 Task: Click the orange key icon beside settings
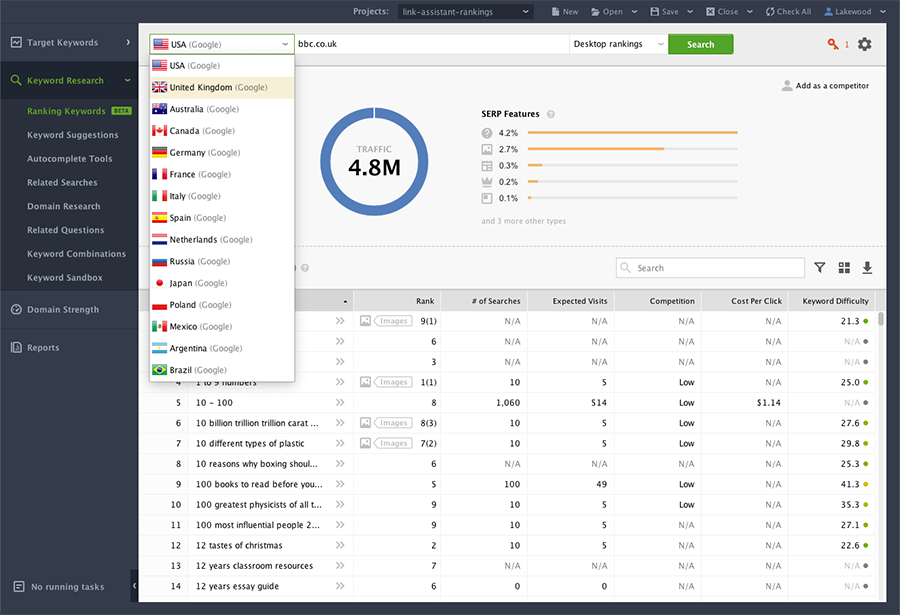833,44
